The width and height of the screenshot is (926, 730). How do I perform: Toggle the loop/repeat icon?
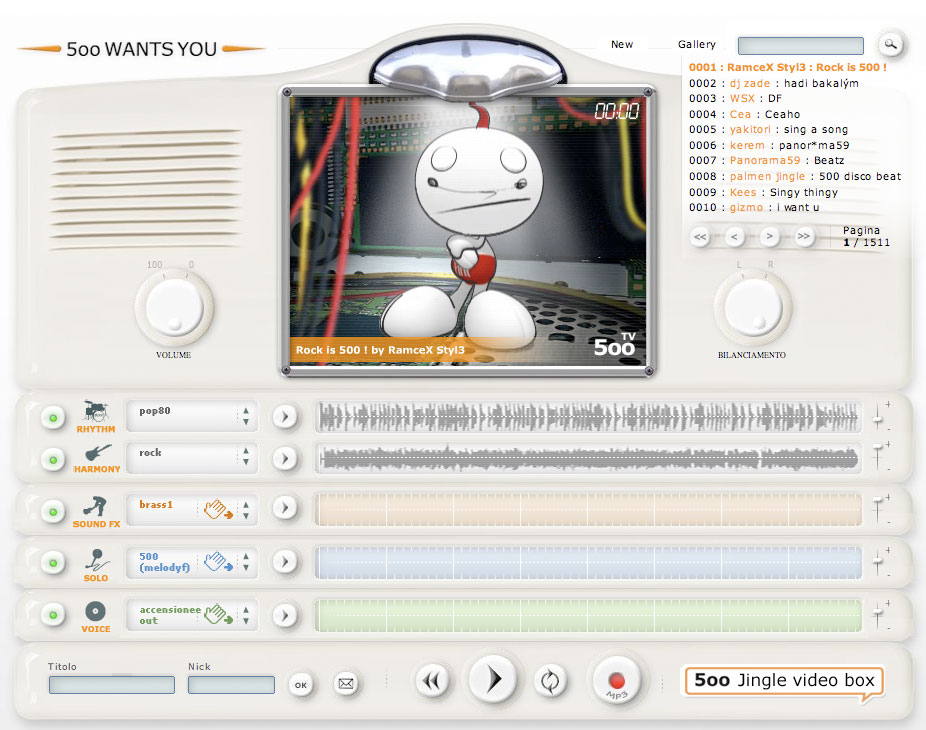549,682
